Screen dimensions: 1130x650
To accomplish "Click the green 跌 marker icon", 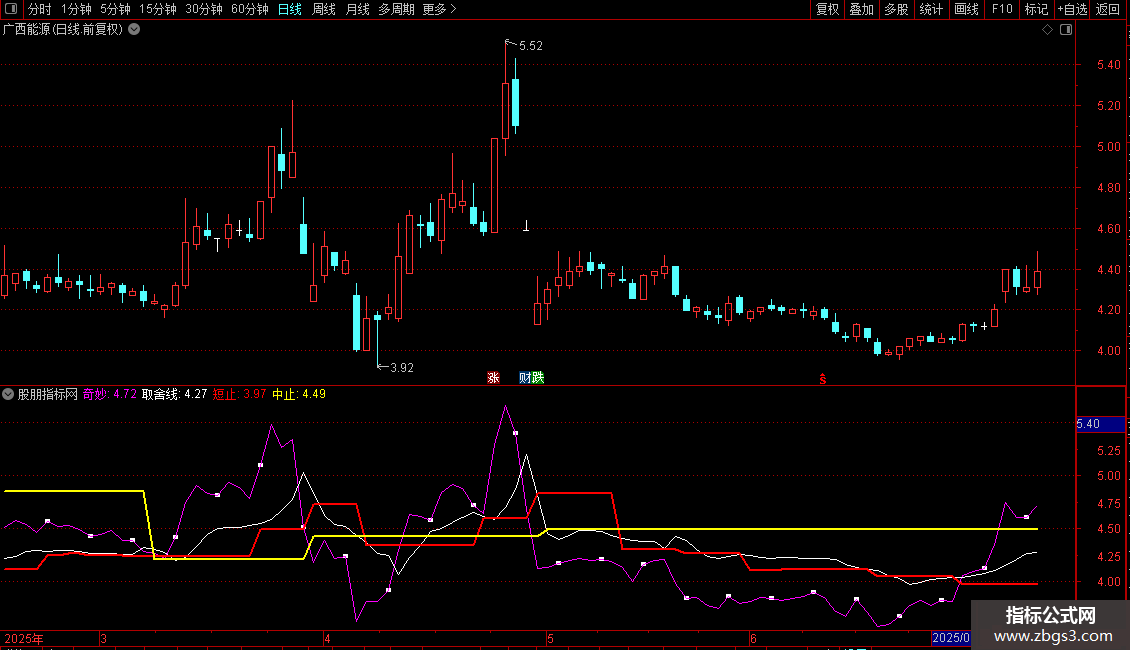I will click(538, 378).
